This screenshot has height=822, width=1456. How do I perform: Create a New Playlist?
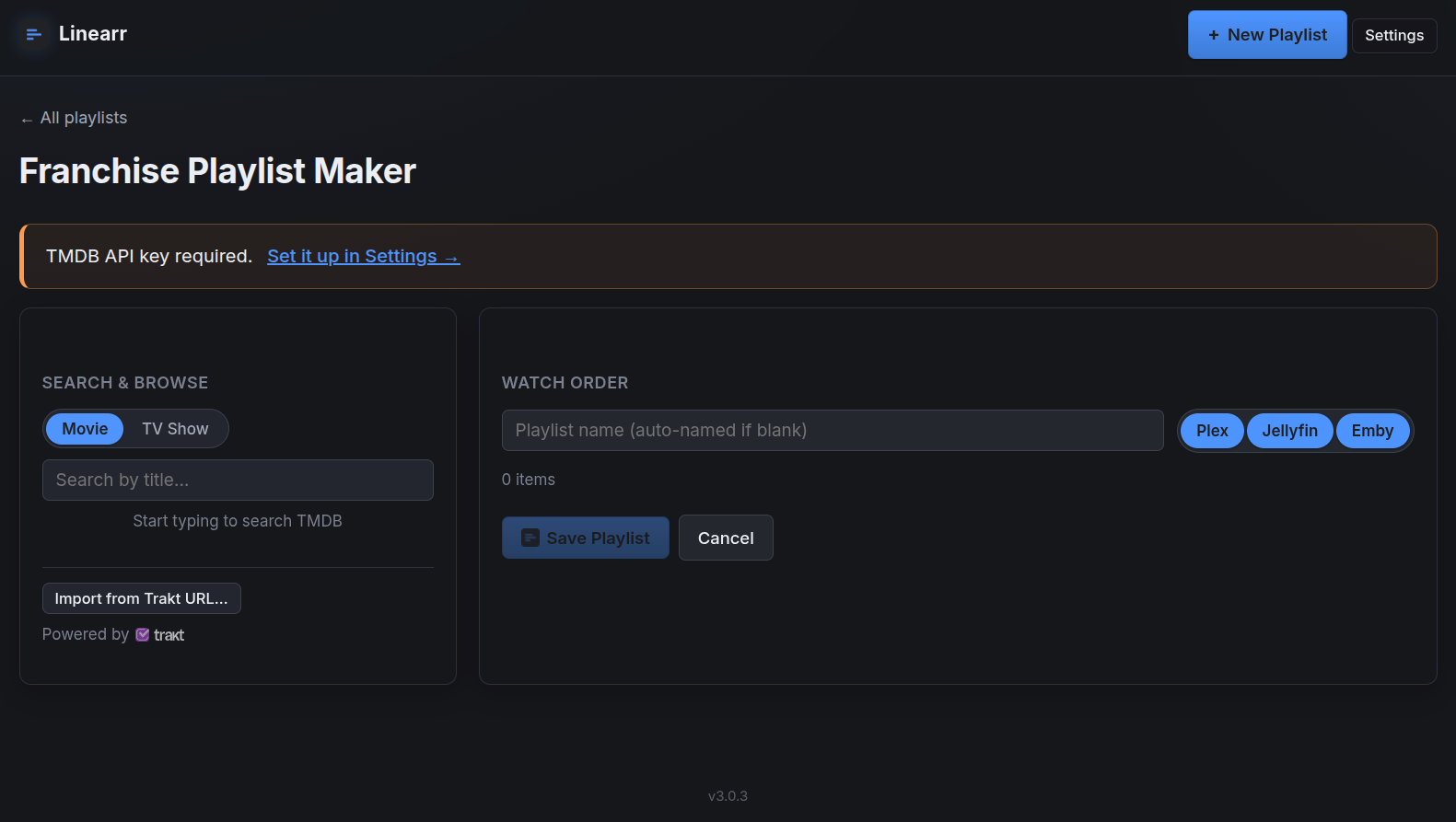(1267, 35)
